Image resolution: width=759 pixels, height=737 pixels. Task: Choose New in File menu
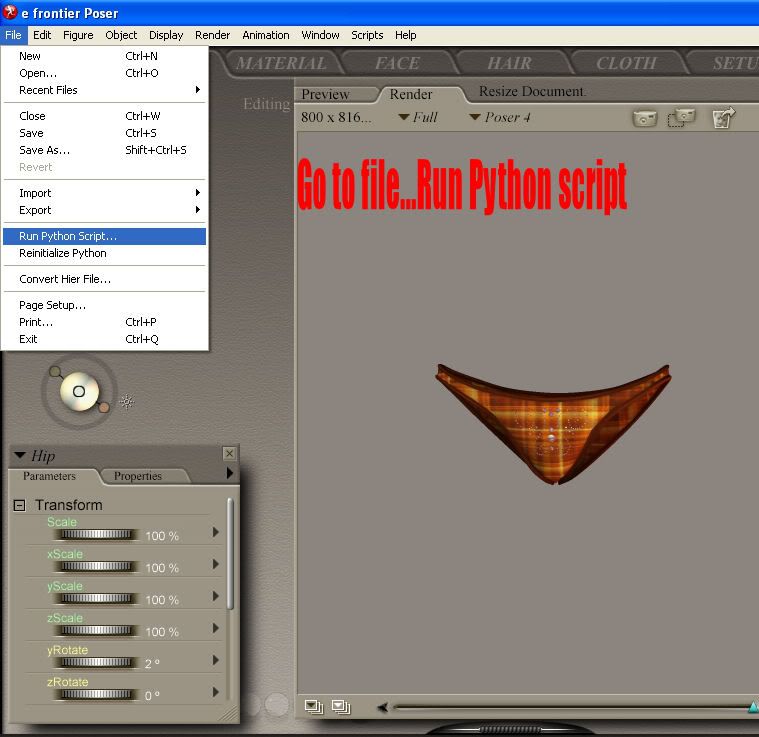pyautogui.click(x=105, y=56)
